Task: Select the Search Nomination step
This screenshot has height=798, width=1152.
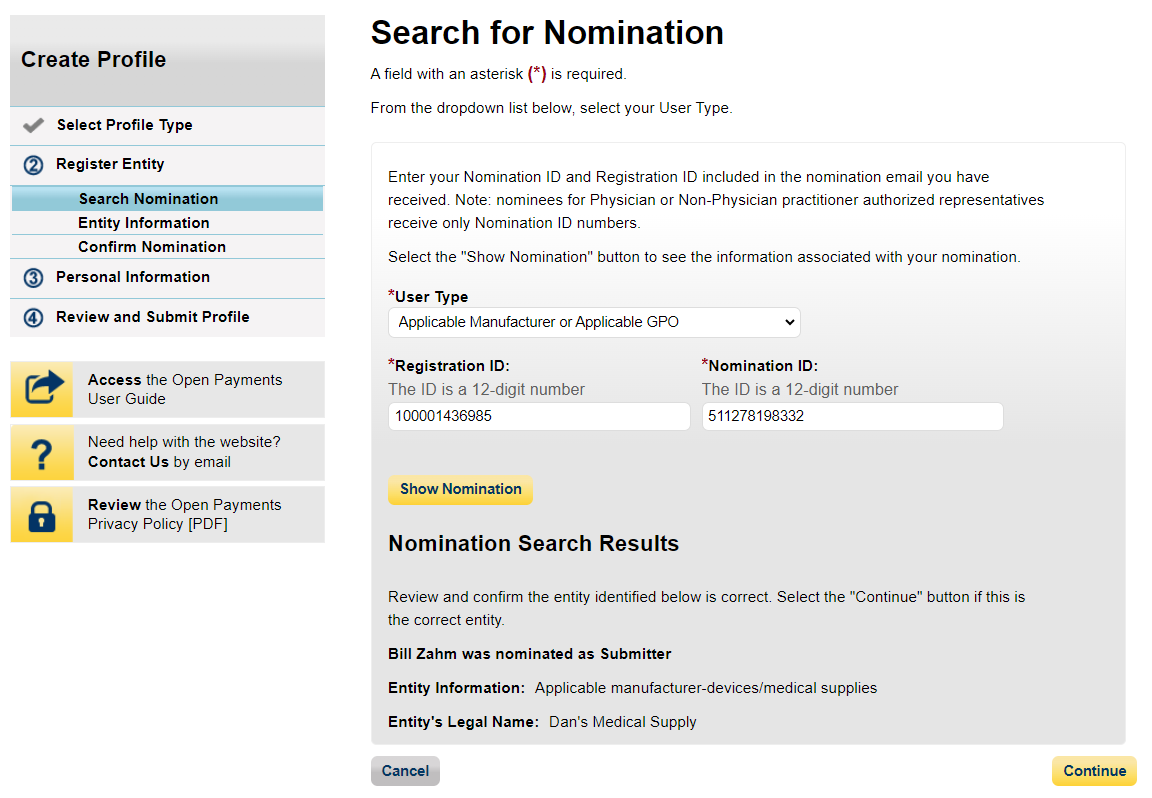Action: point(148,199)
